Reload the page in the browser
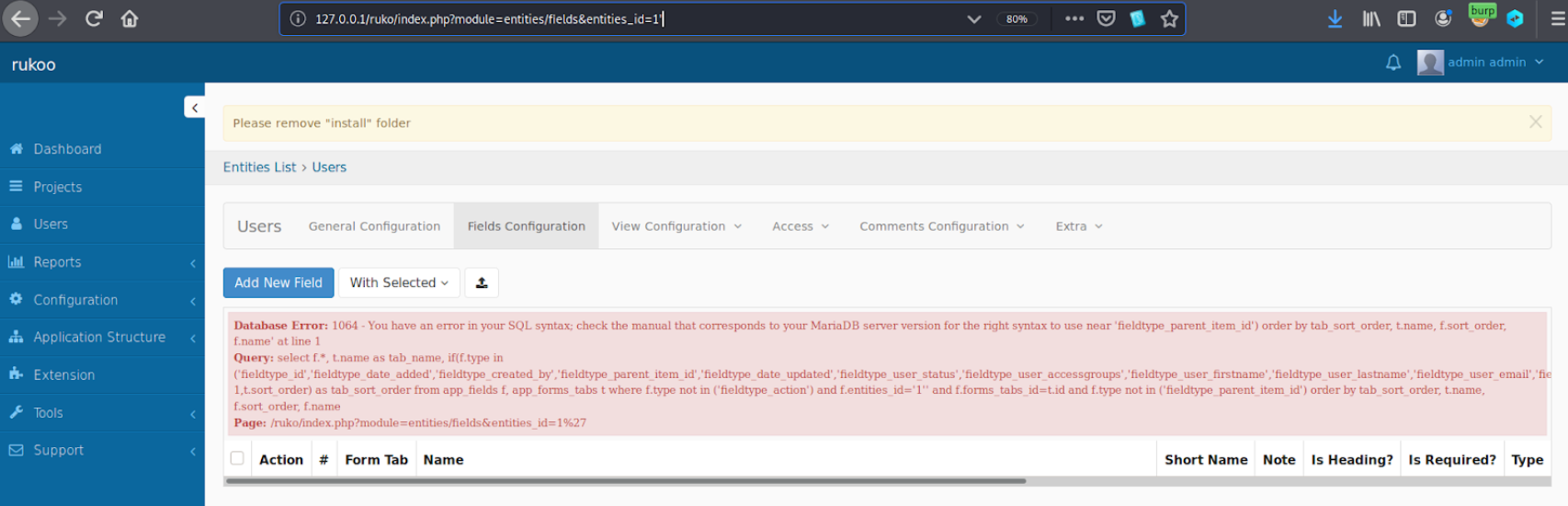1568x506 pixels. click(94, 18)
